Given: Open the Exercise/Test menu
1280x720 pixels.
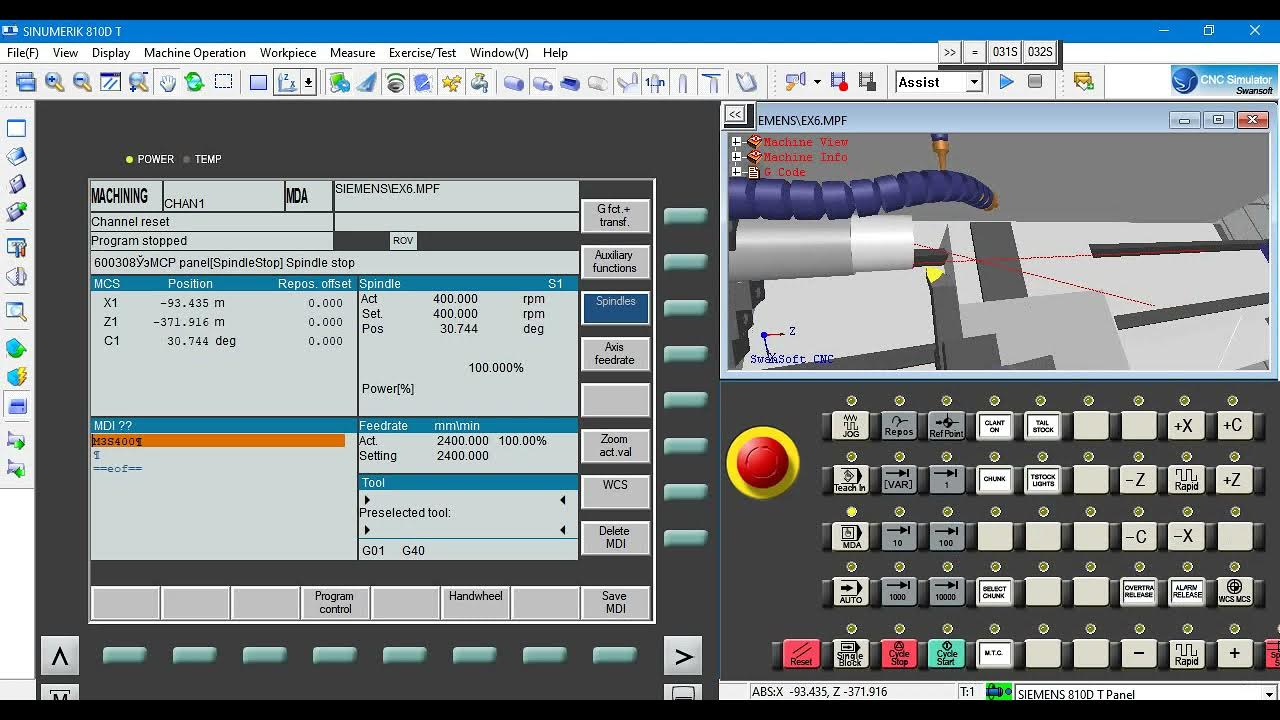Looking at the screenshot, I should pyautogui.click(x=423, y=53).
